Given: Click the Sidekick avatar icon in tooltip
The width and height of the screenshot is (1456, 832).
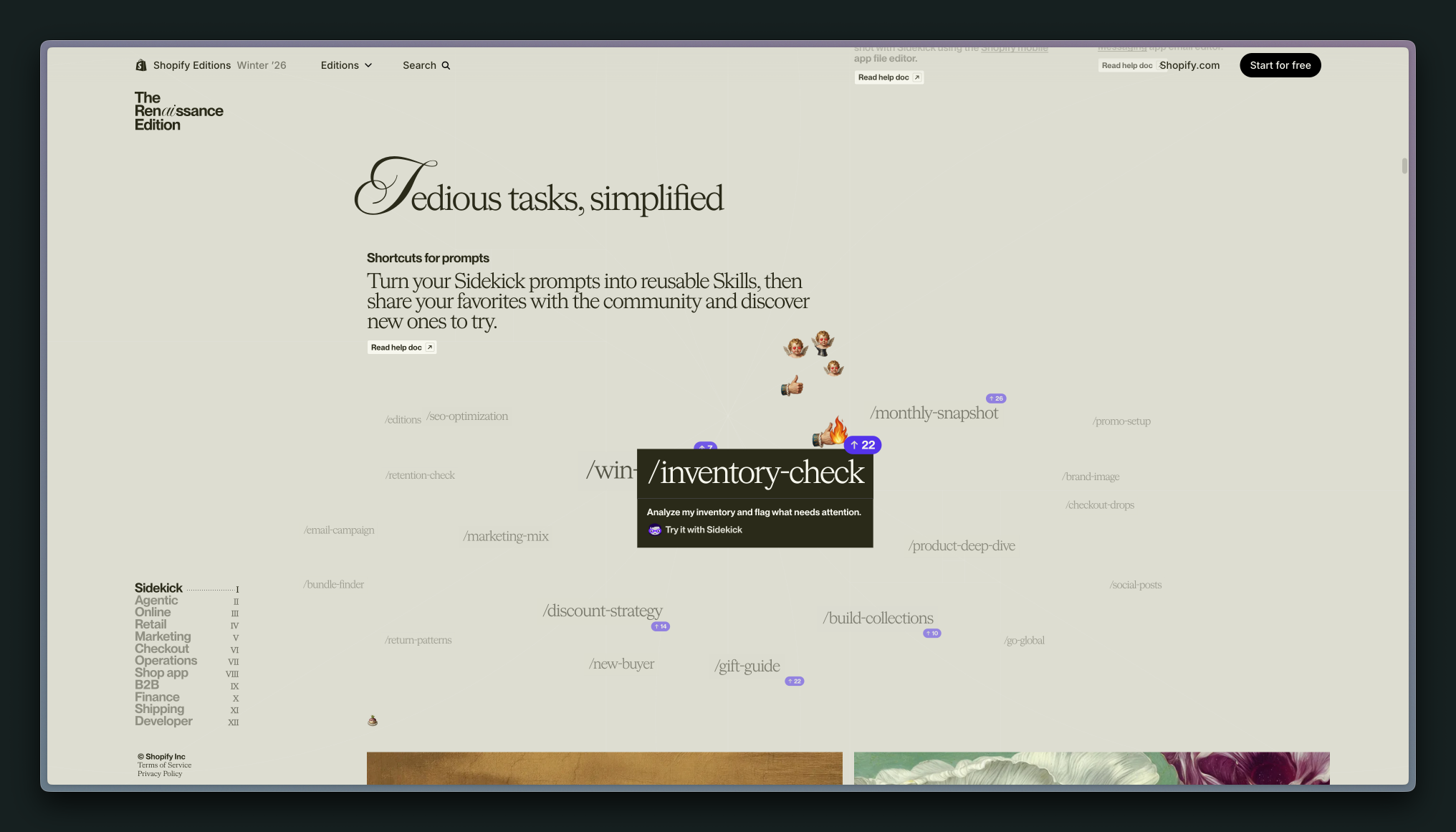Looking at the screenshot, I should (654, 530).
